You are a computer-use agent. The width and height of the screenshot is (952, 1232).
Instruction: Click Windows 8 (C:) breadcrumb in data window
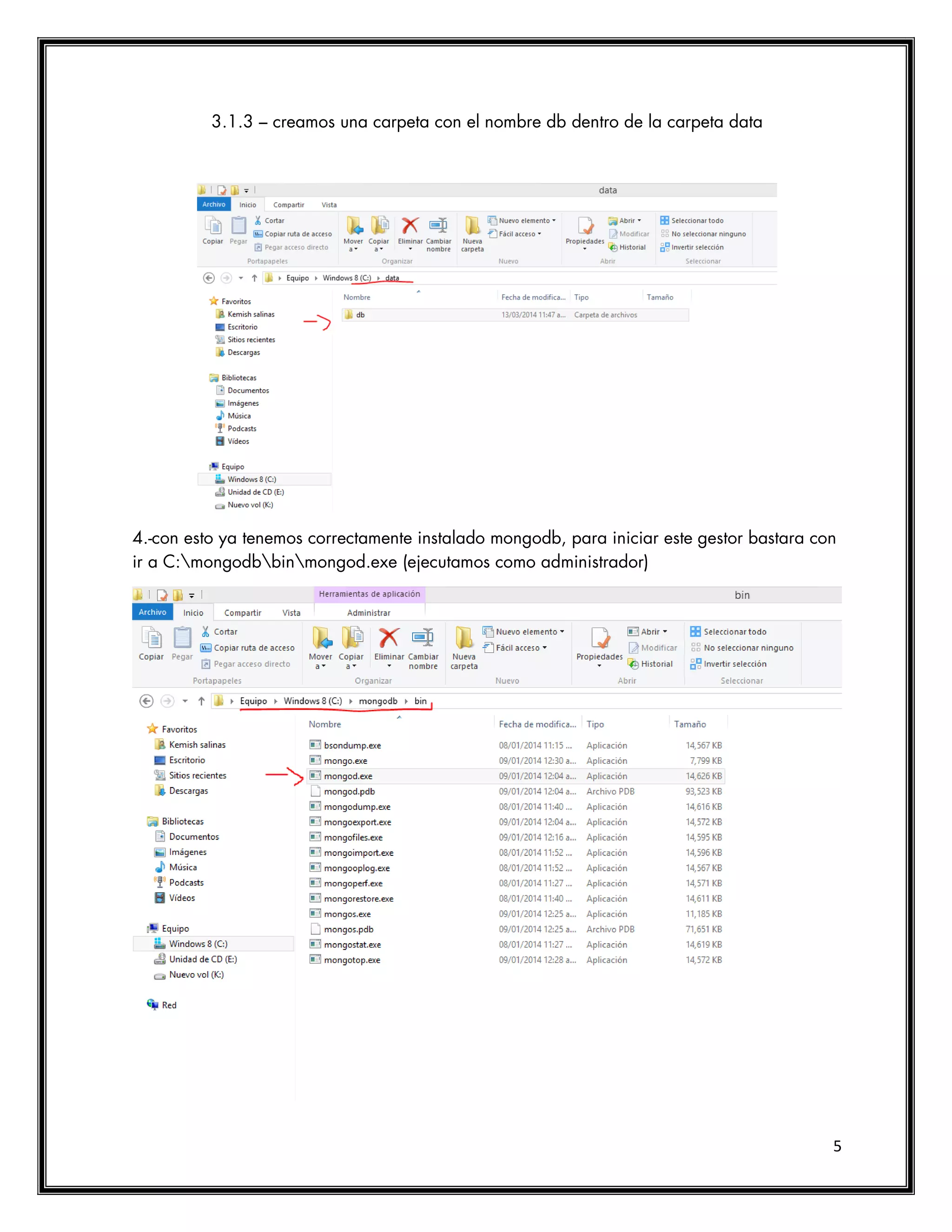click(x=347, y=278)
